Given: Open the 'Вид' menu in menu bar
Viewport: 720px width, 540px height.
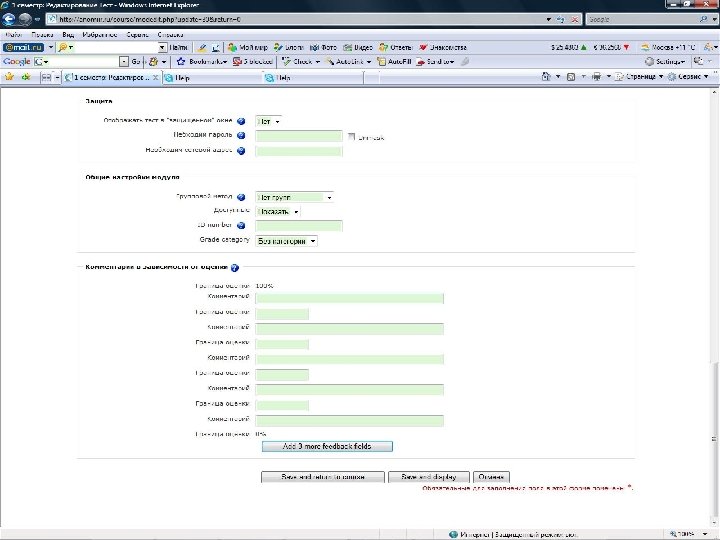Looking at the screenshot, I should (x=69, y=34).
